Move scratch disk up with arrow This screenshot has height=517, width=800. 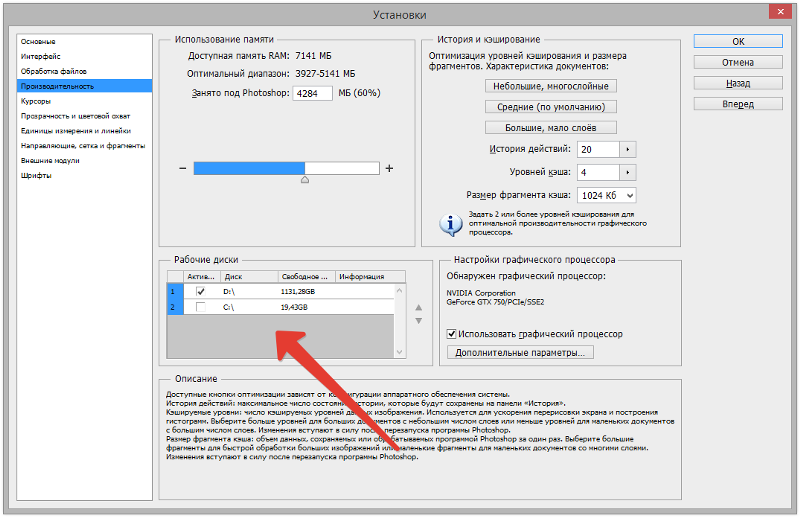[x=418, y=307]
